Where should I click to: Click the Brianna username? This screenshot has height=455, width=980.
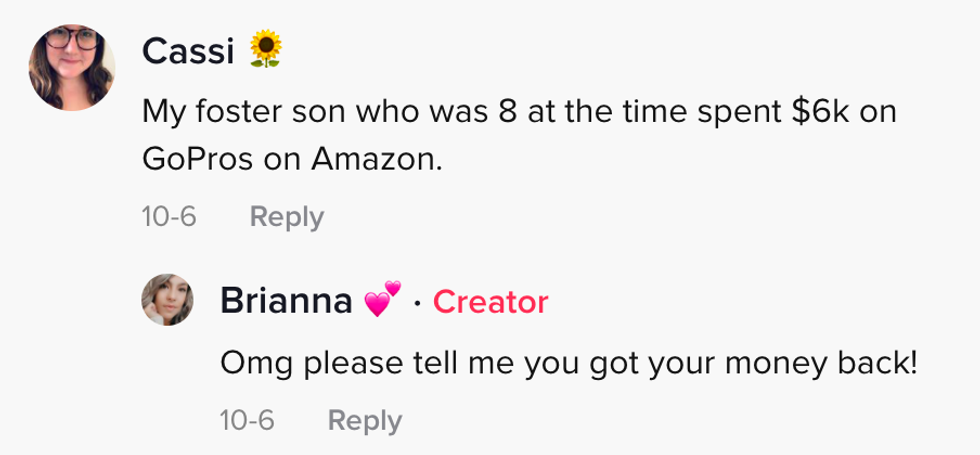[285, 301]
